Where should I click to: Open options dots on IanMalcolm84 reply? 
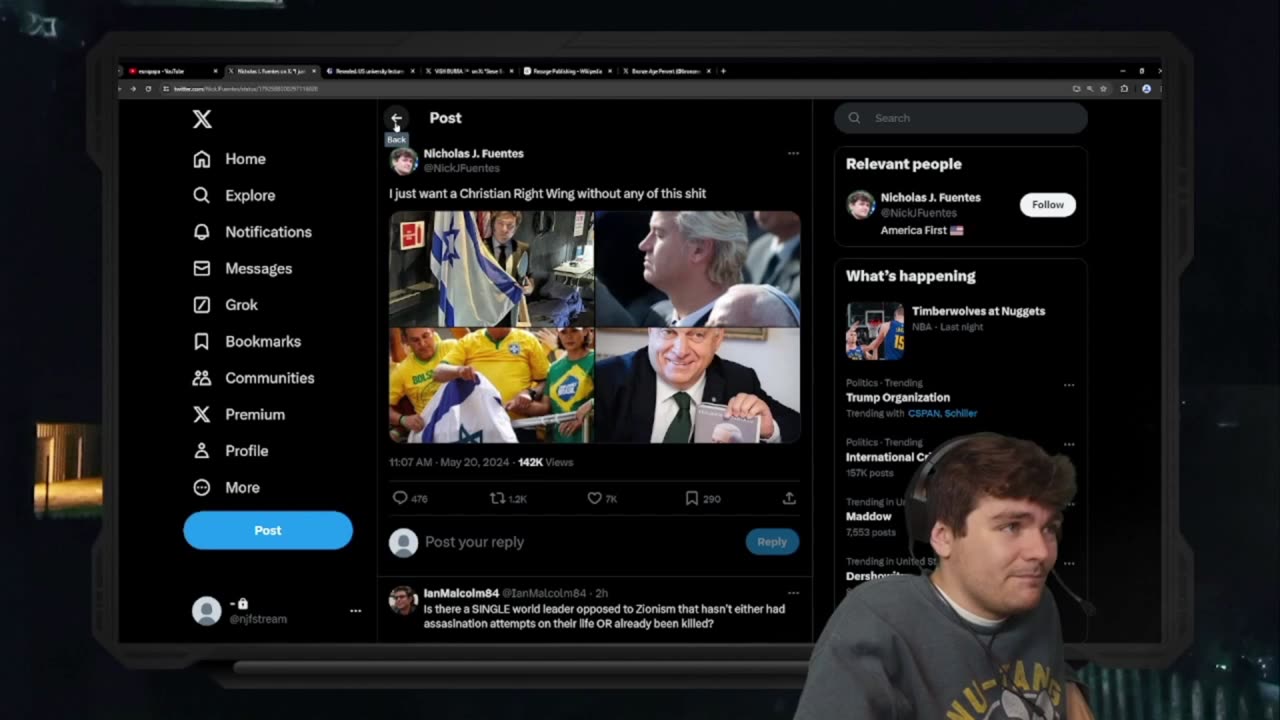[x=793, y=593]
